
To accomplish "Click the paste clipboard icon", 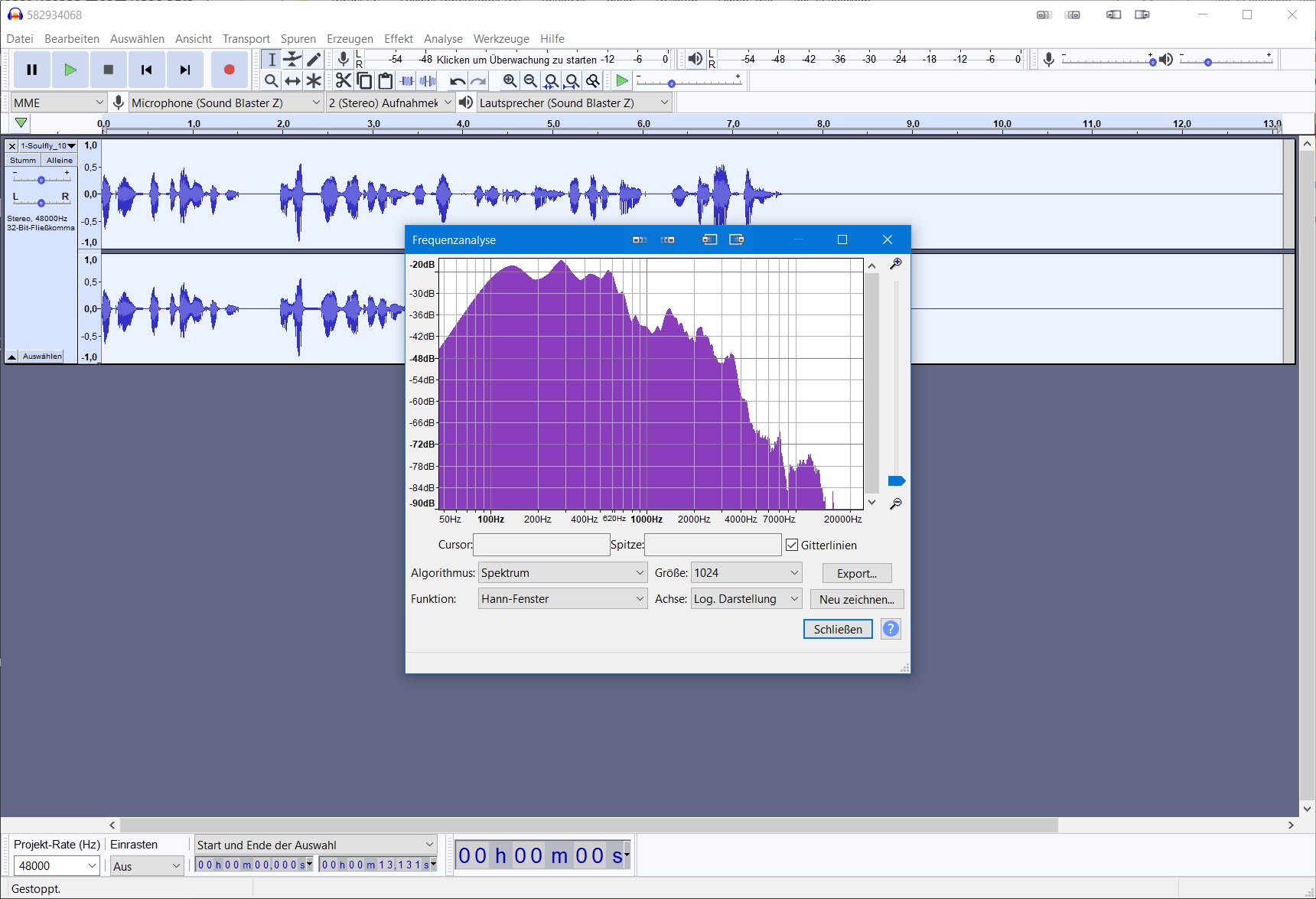I will click(386, 80).
